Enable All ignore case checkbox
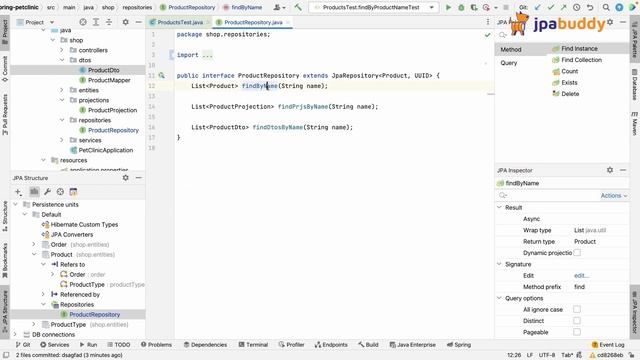 tap(577, 309)
